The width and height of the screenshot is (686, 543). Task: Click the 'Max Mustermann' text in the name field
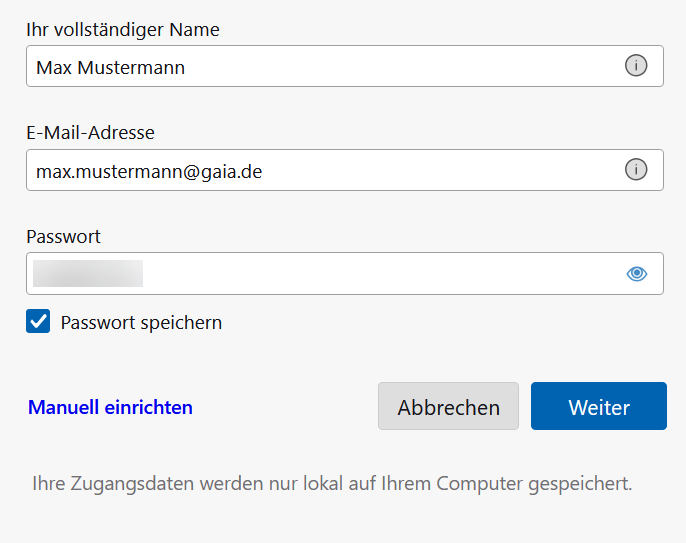point(110,68)
